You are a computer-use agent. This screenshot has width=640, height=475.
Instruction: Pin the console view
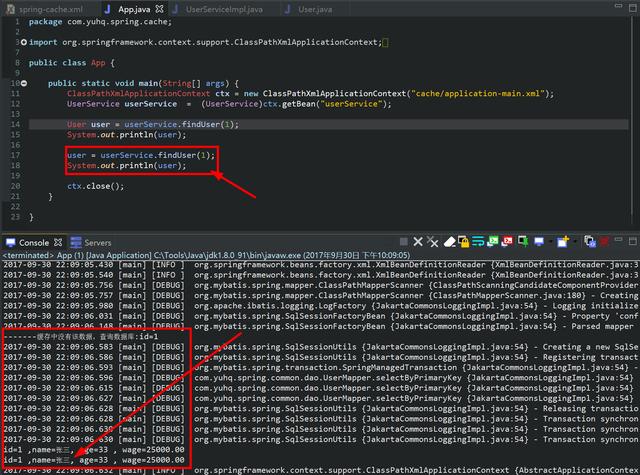point(523,242)
